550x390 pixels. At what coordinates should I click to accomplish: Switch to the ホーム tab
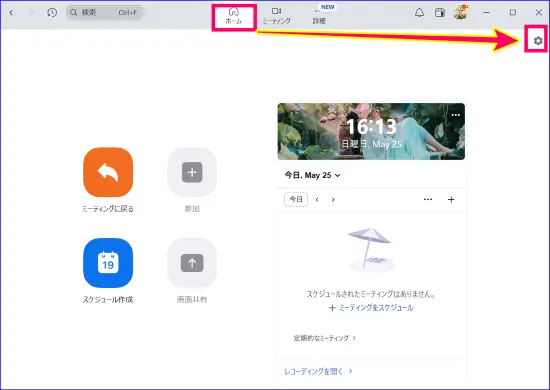point(234,16)
